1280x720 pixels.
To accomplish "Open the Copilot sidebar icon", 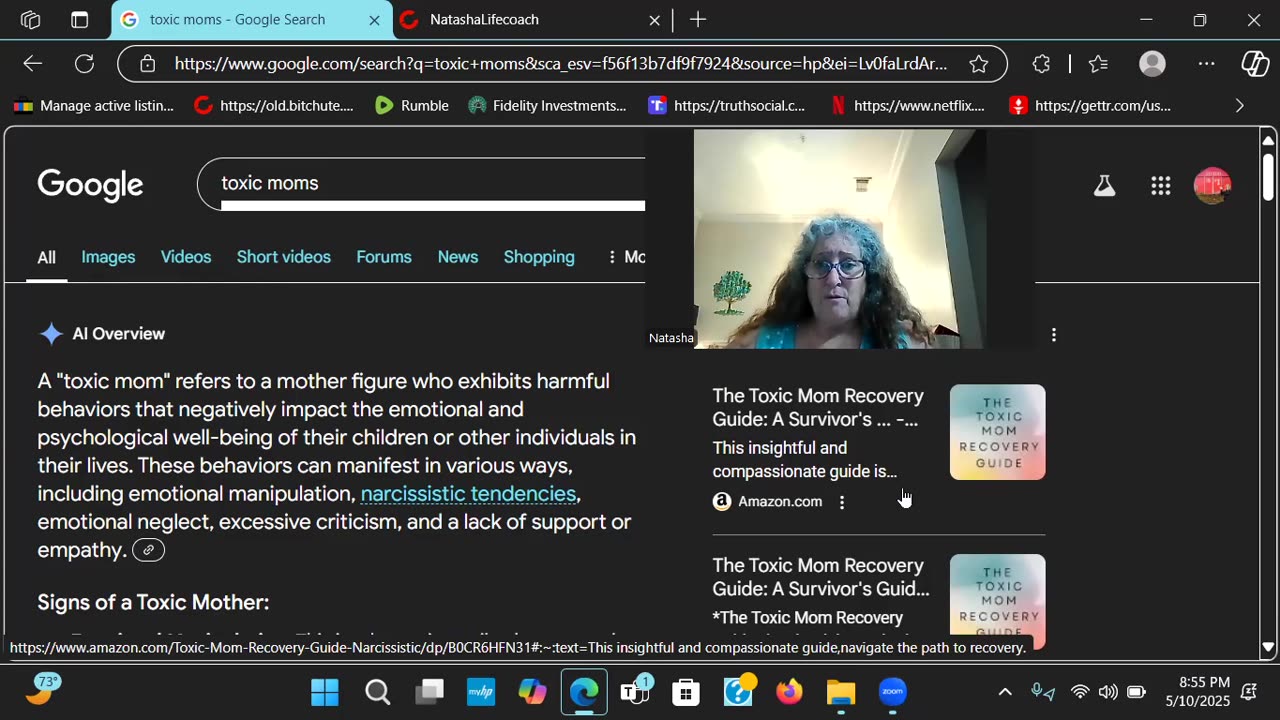I will tap(1255, 64).
